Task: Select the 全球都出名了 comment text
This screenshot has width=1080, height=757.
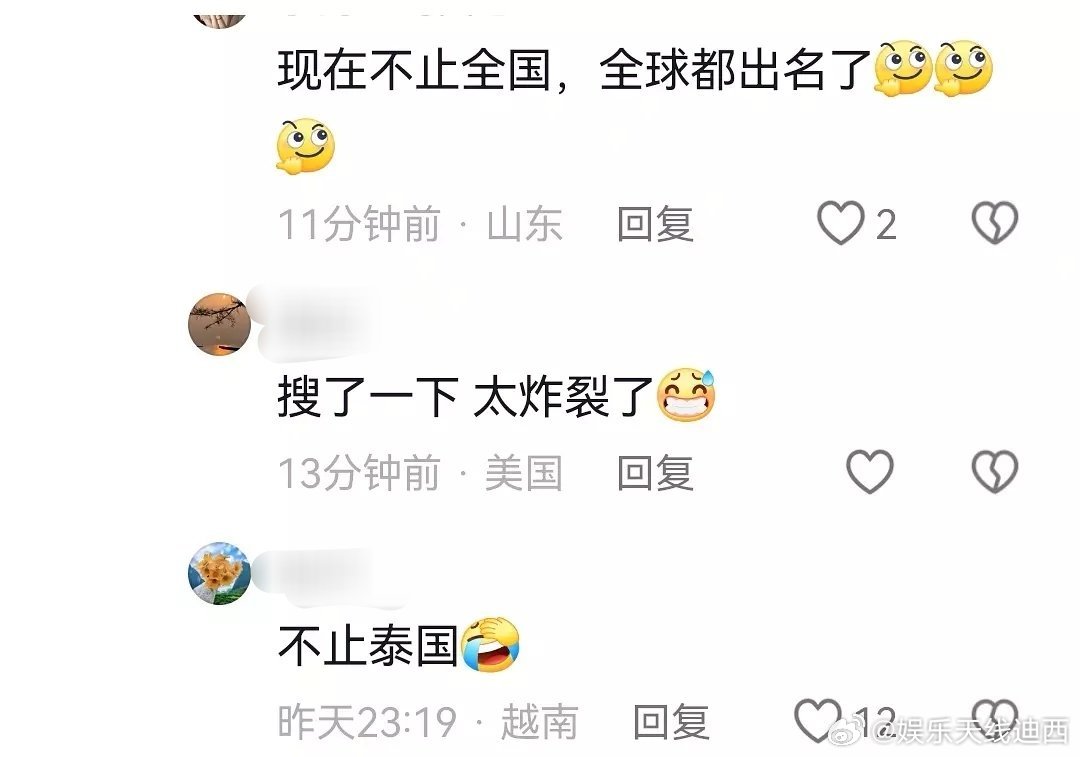Action: tap(634, 107)
